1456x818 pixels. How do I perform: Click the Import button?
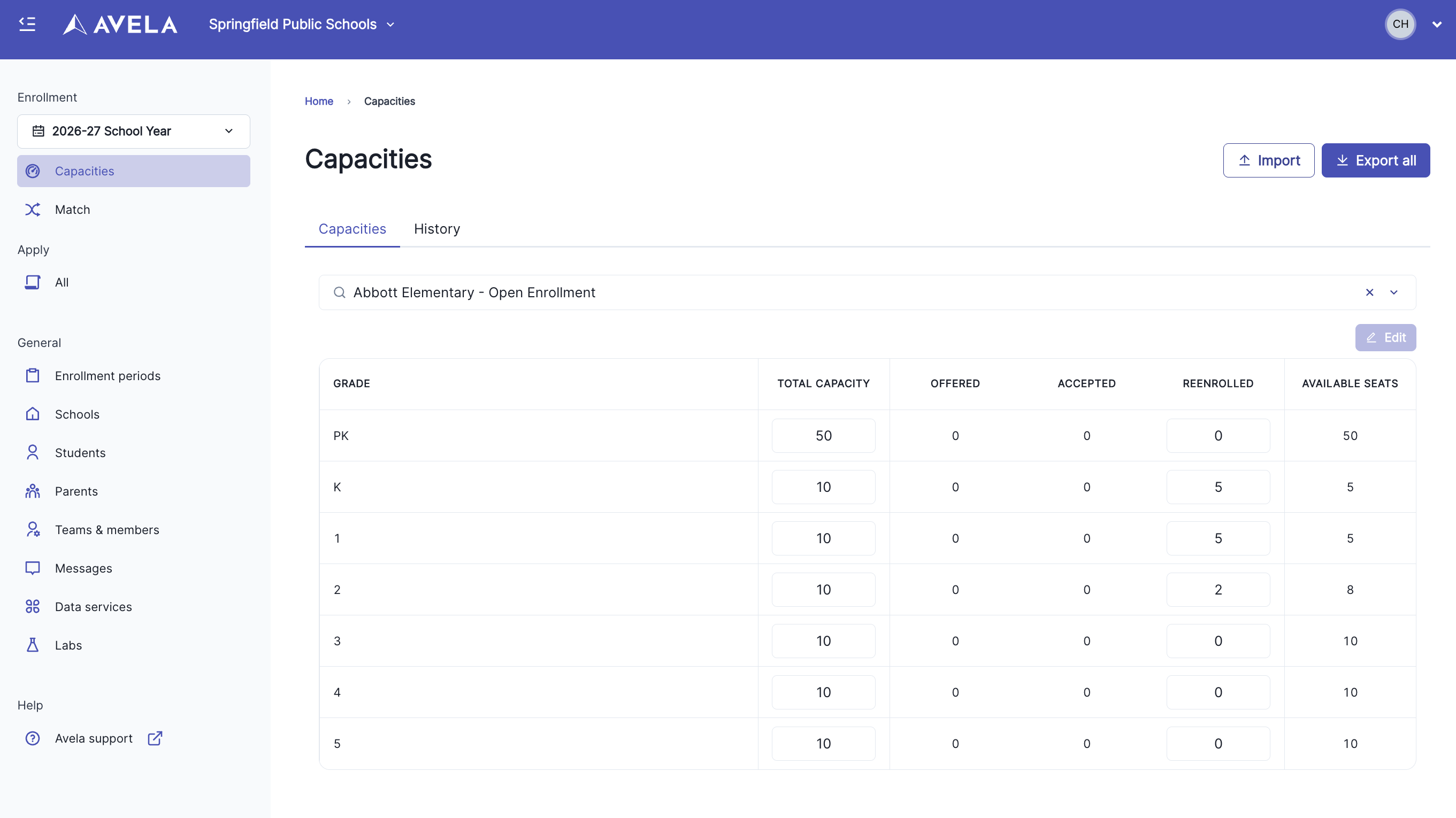coord(1268,160)
